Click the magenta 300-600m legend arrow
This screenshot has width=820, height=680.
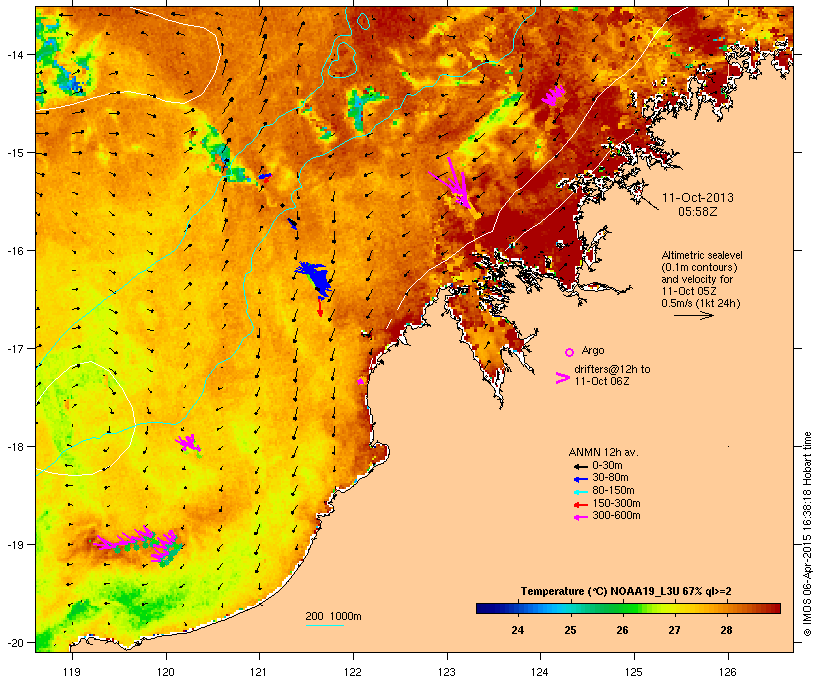[580, 517]
